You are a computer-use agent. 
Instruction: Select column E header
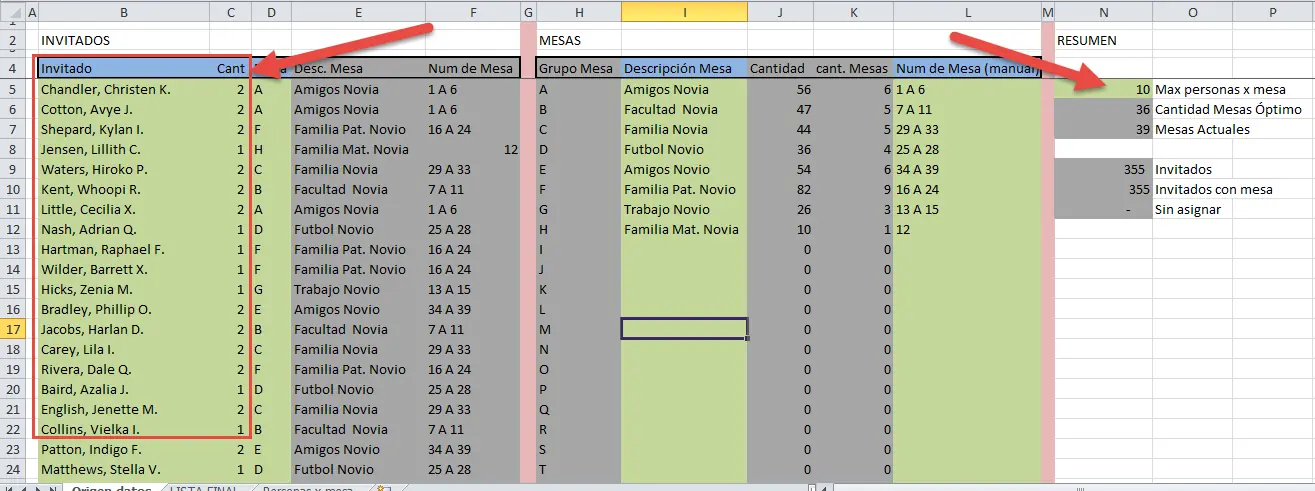click(x=358, y=12)
